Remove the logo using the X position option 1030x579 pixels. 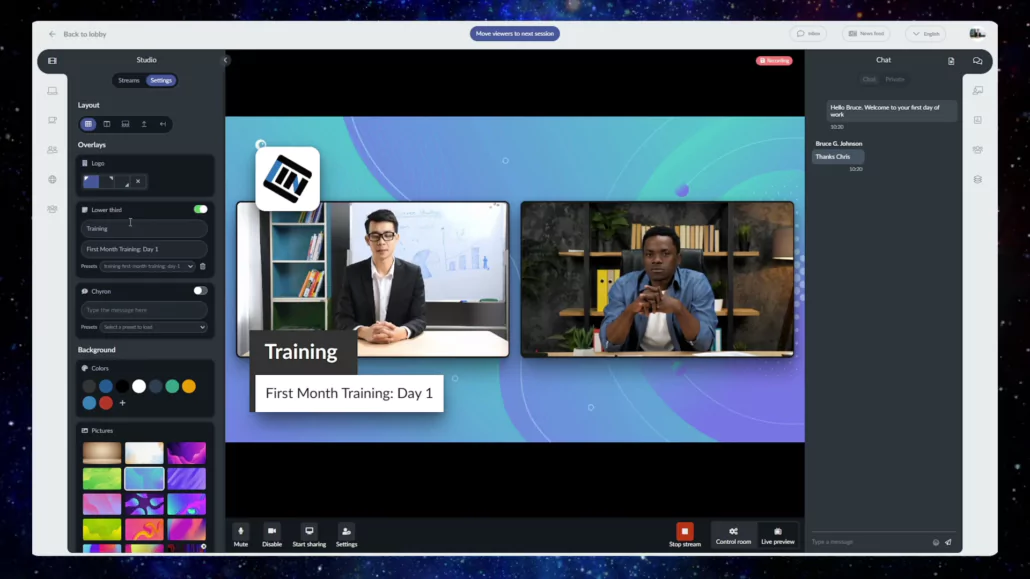(x=138, y=181)
